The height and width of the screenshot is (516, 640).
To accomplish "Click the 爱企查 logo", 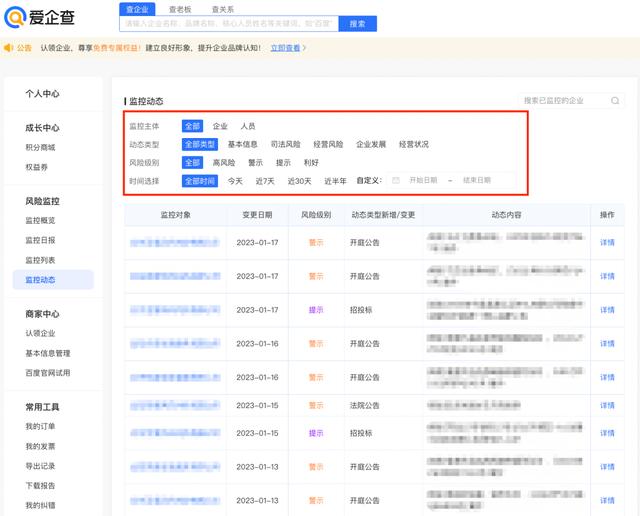I will click(39, 18).
